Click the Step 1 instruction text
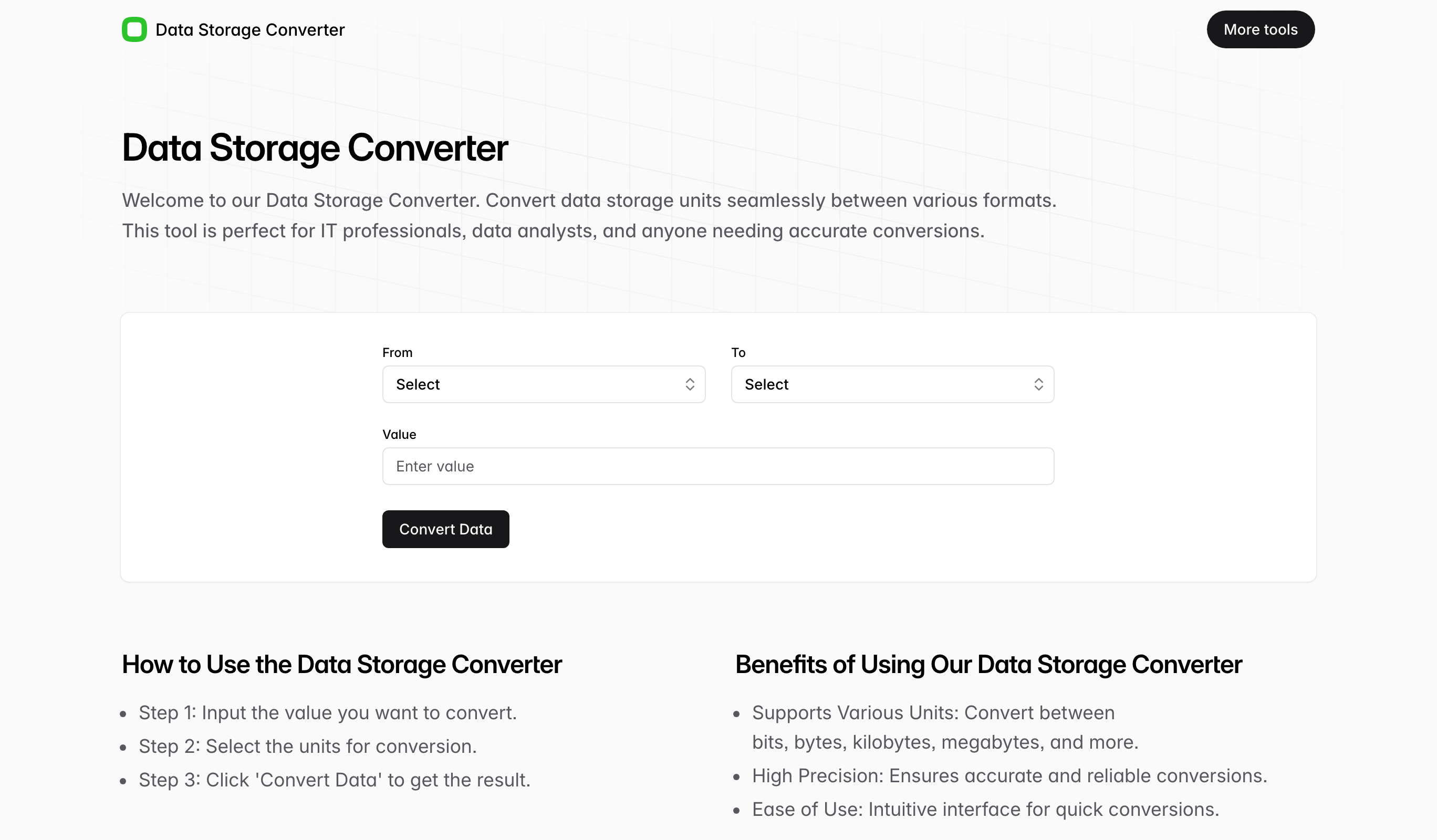Image resolution: width=1437 pixels, height=840 pixels. (x=328, y=712)
